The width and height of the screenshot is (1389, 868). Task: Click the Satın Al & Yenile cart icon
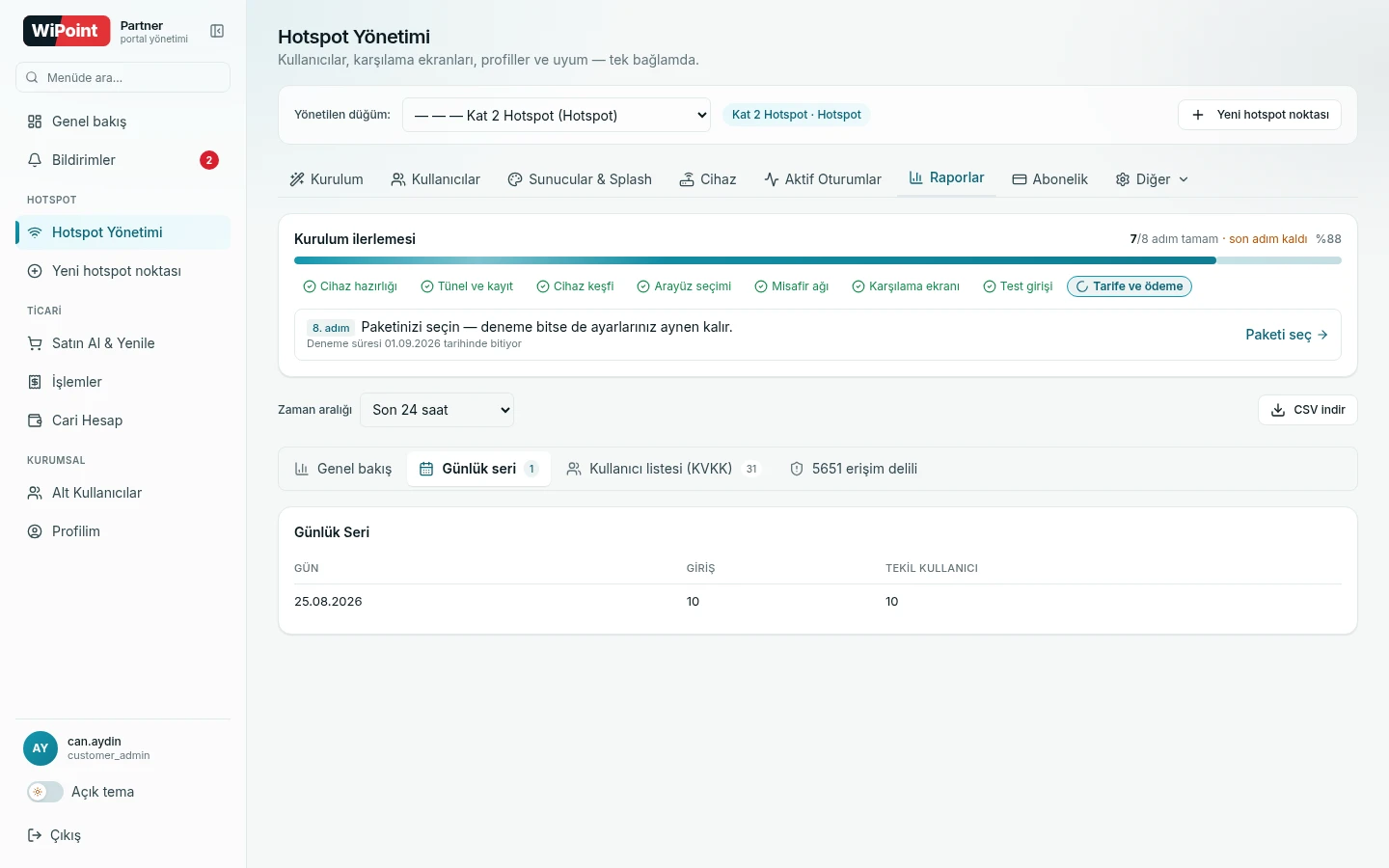pyautogui.click(x=35, y=343)
